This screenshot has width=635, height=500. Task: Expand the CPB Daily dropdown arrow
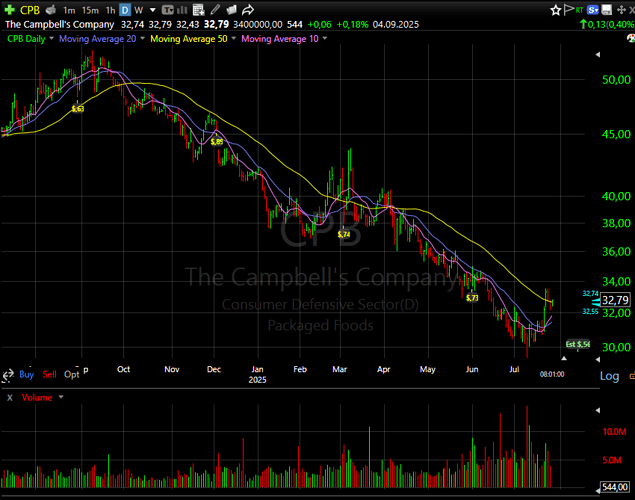51,38
